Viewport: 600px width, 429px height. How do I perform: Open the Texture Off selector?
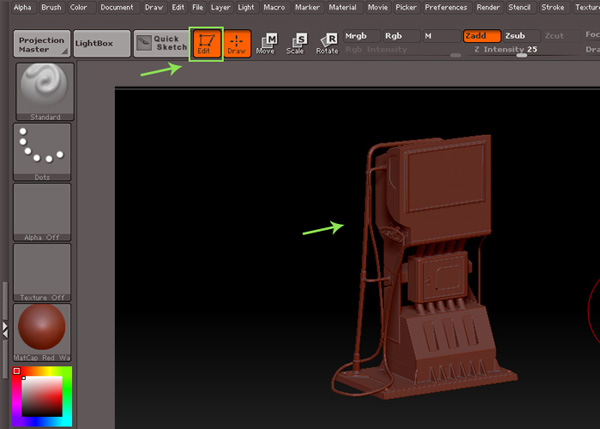click(x=42, y=272)
